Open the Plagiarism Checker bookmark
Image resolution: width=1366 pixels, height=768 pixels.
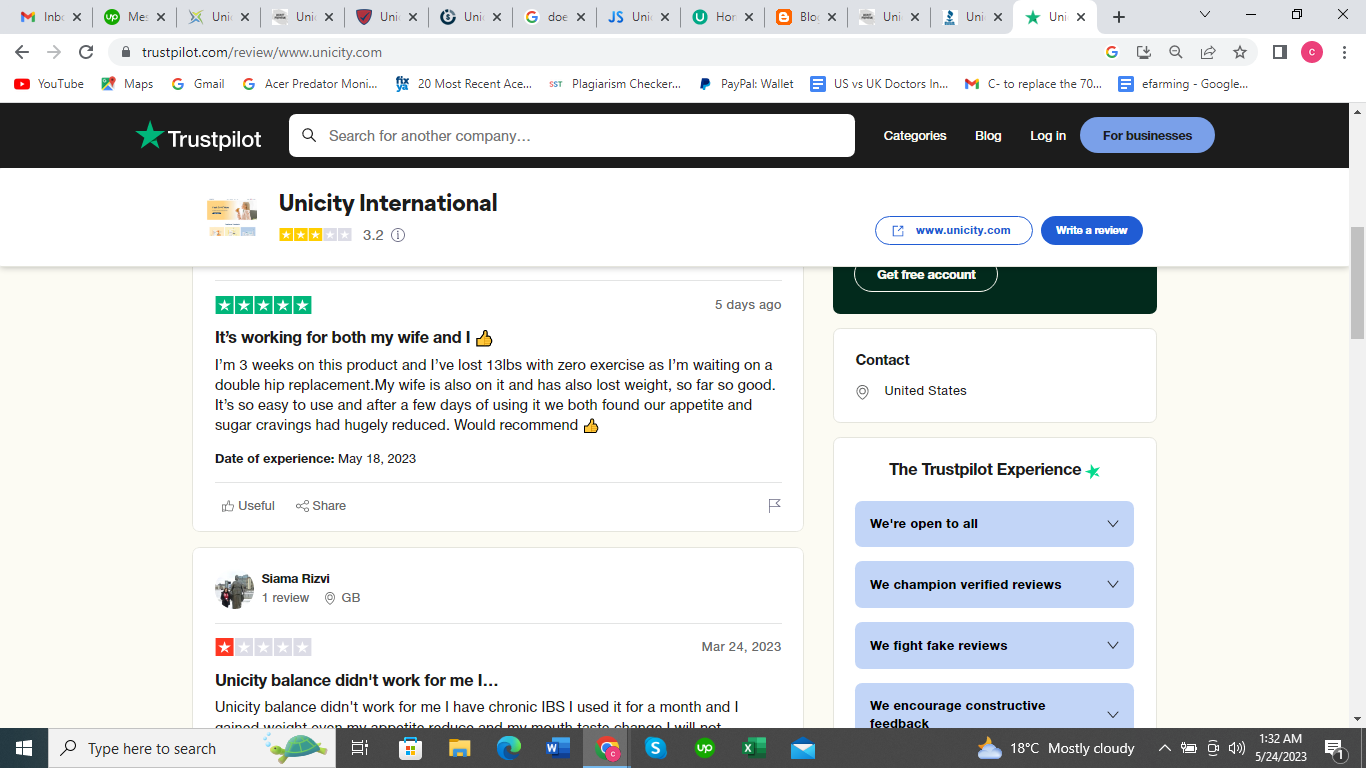[615, 84]
